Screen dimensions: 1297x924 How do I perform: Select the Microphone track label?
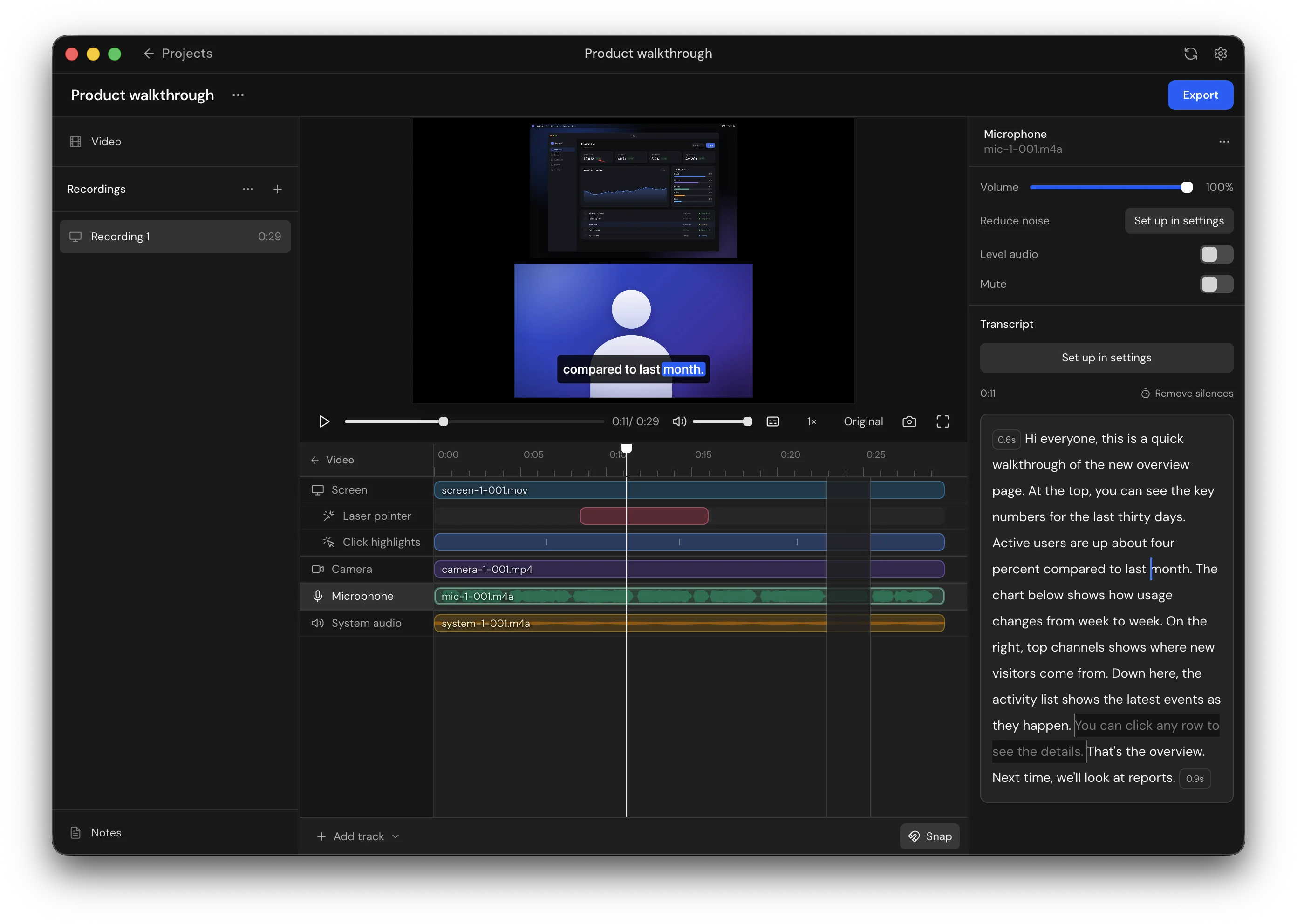(x=362, y=596)
